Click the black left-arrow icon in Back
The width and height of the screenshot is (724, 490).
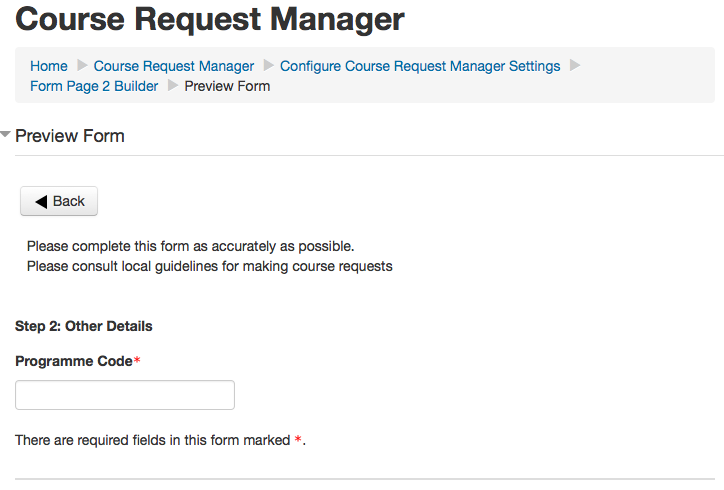tap(41, 201)
